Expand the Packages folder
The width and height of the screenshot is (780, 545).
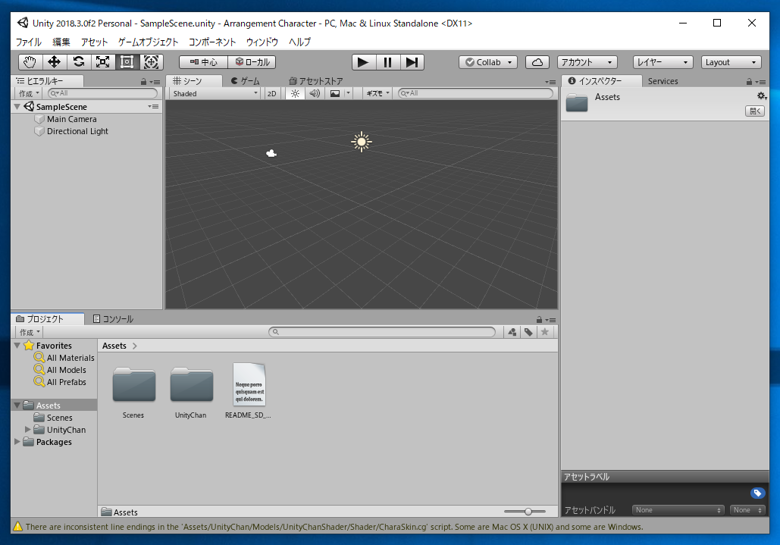pos(17,441)
